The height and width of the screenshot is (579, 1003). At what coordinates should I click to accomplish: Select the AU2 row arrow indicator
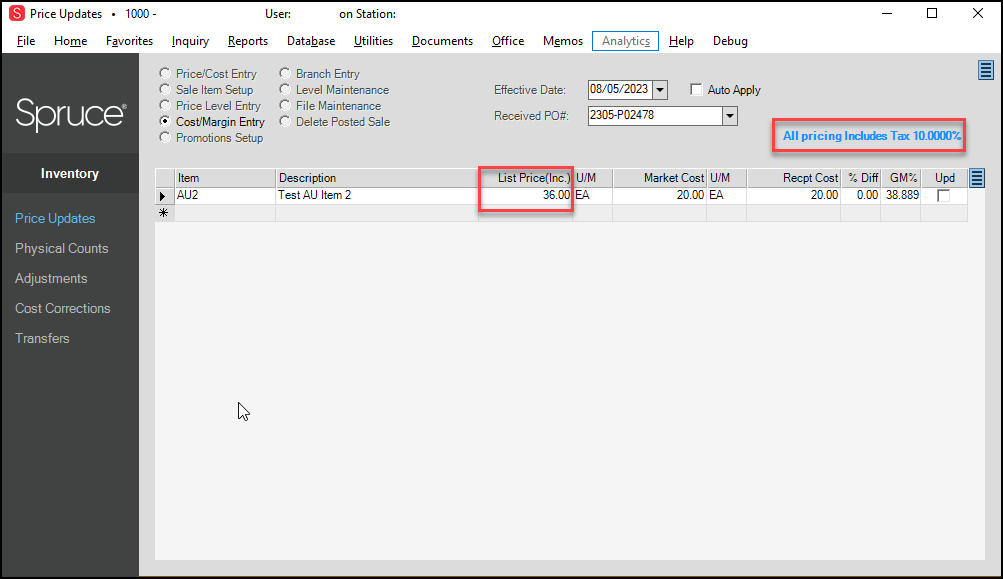[x=162, y=196]
